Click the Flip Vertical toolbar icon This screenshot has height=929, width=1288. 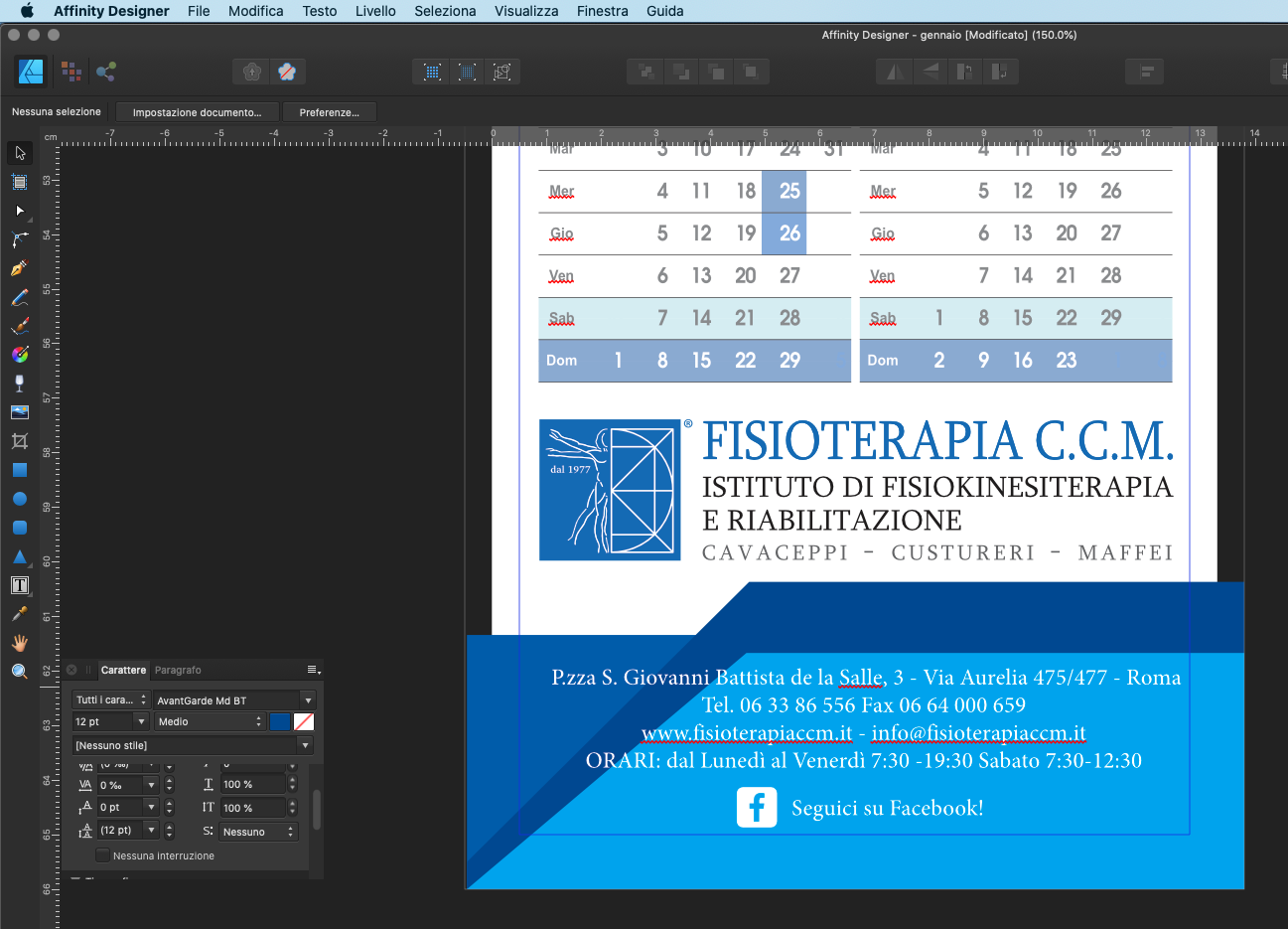[x=930, y=72]
